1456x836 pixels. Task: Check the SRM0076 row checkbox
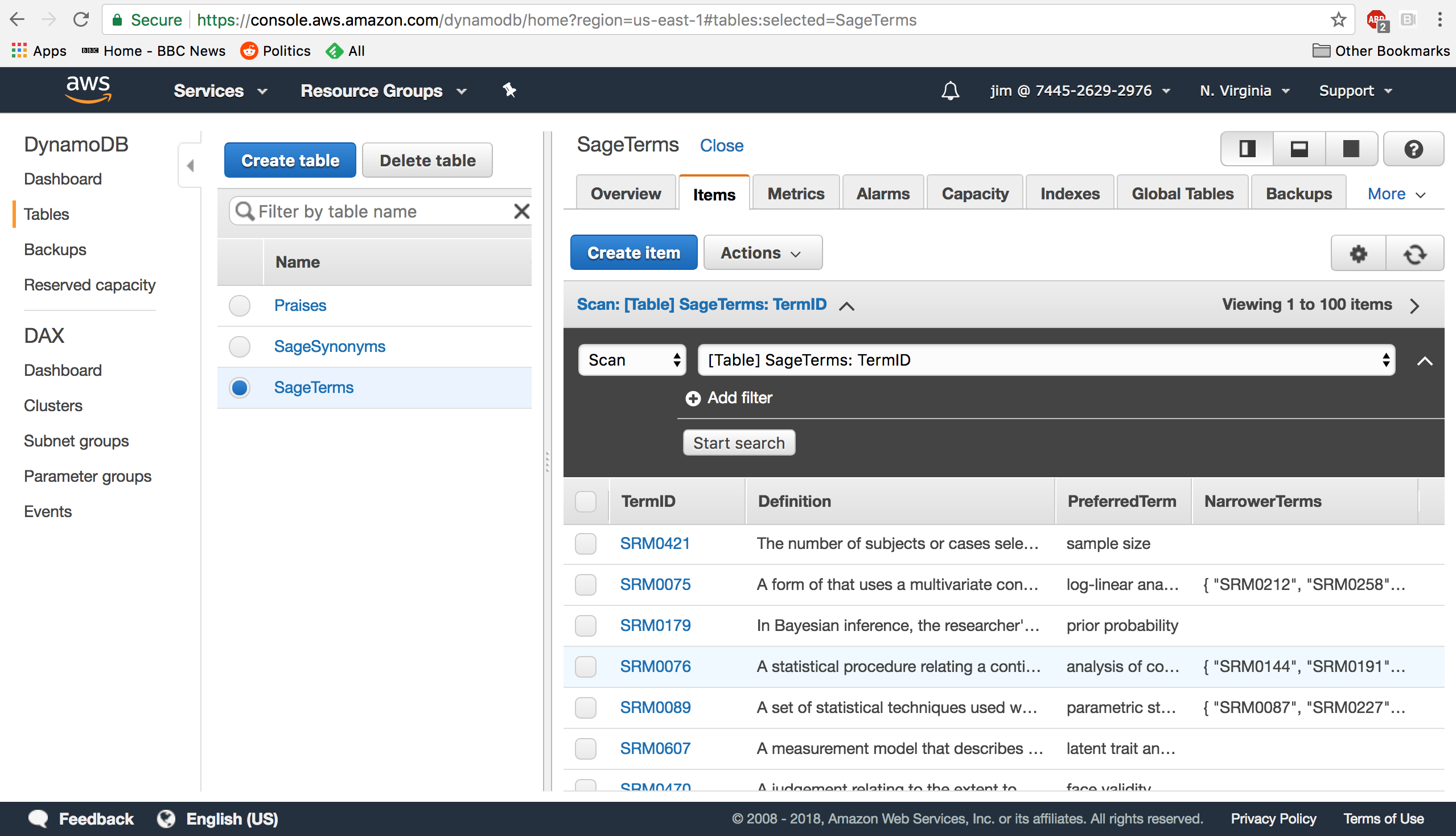[x=585, y=667]
